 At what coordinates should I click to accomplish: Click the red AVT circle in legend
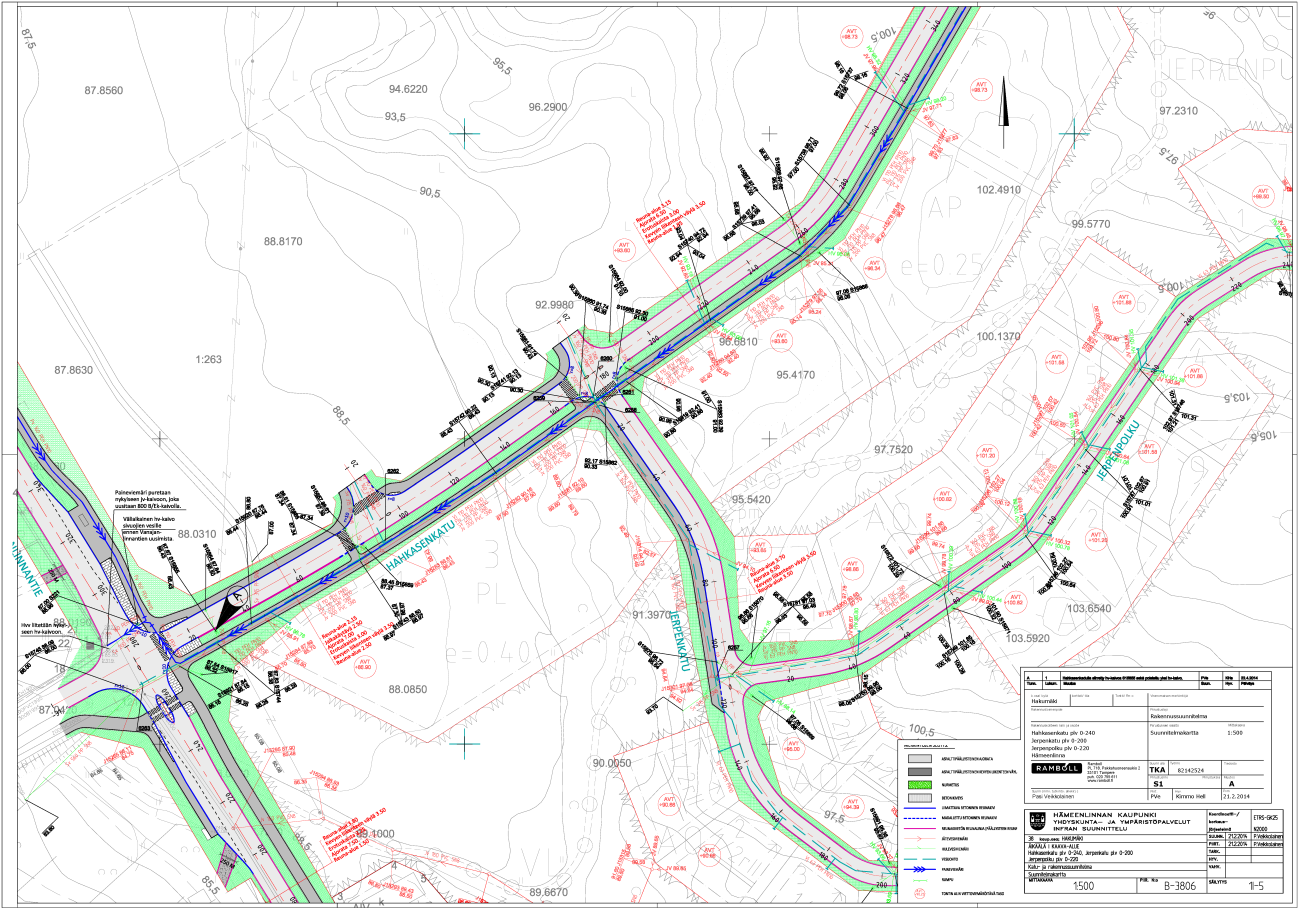920,893
